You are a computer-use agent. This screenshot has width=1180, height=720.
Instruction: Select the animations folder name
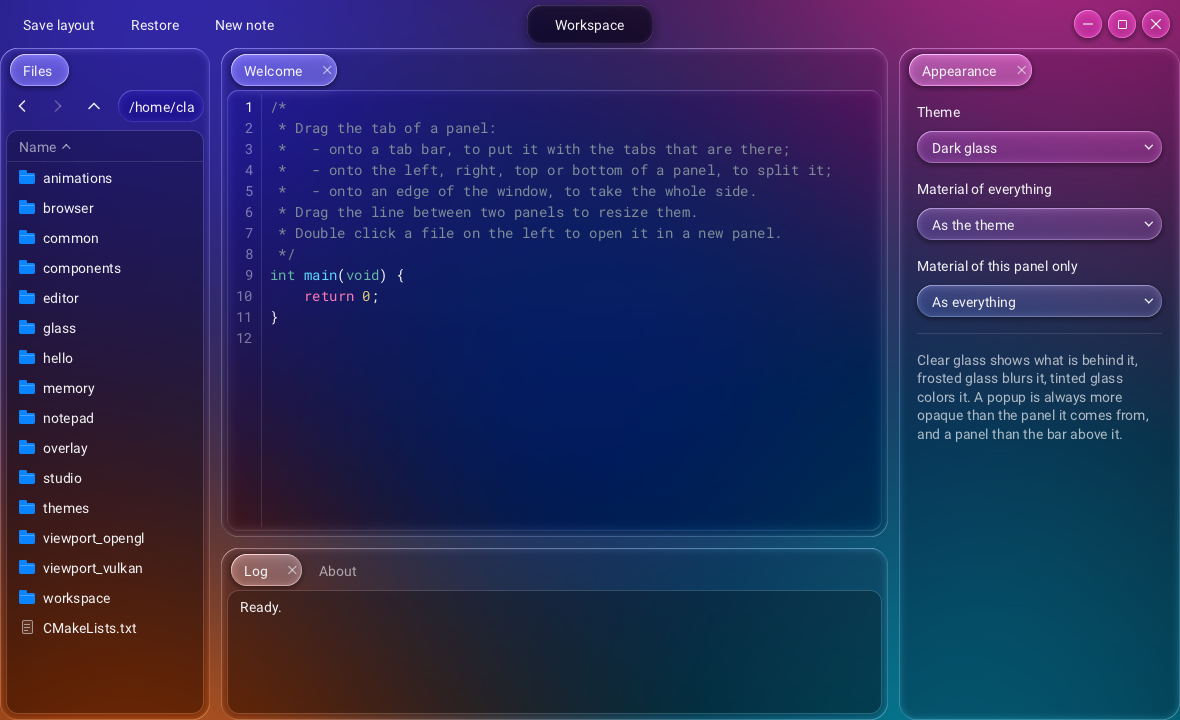point(78,178)
